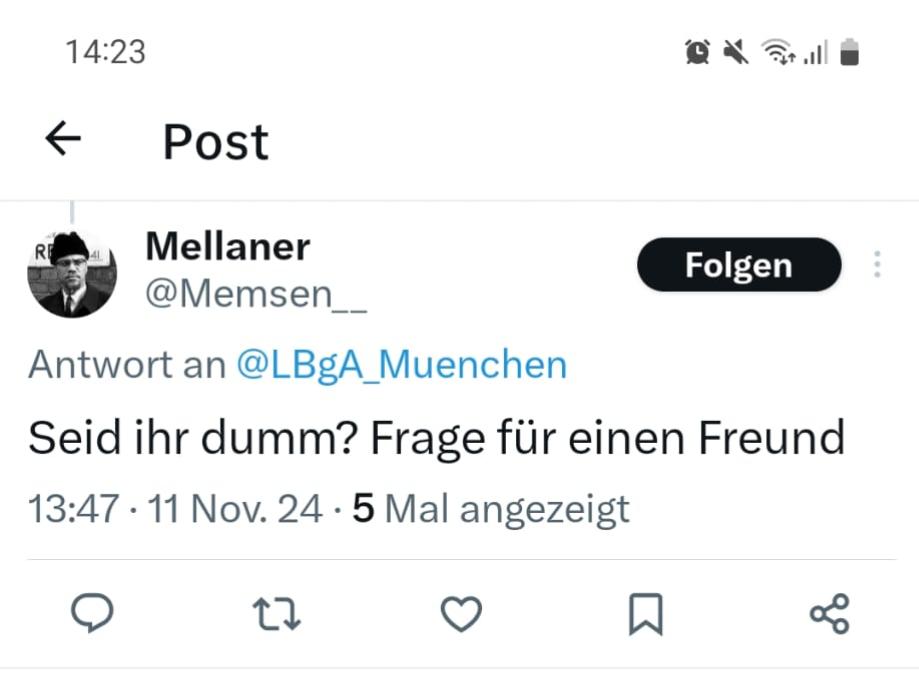
Task: Open the "5 Mal angezeigt" view count
Action: pos(491,510)
